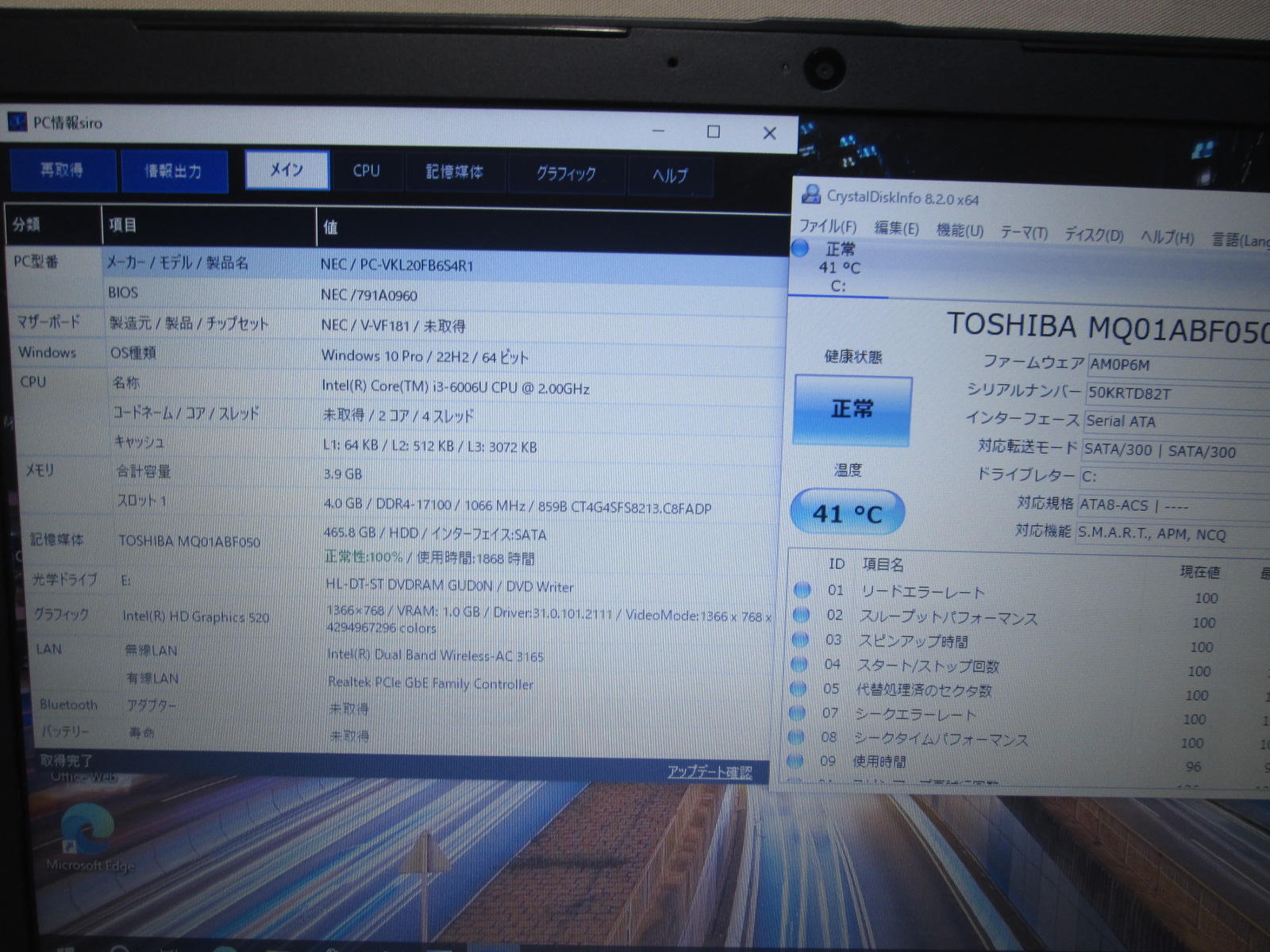Click the TOSHIBA MQ01ABF050 drive title in CrystalDiskInfo
Viewport: 1270px width, 952px height.
click(1108, 328)
